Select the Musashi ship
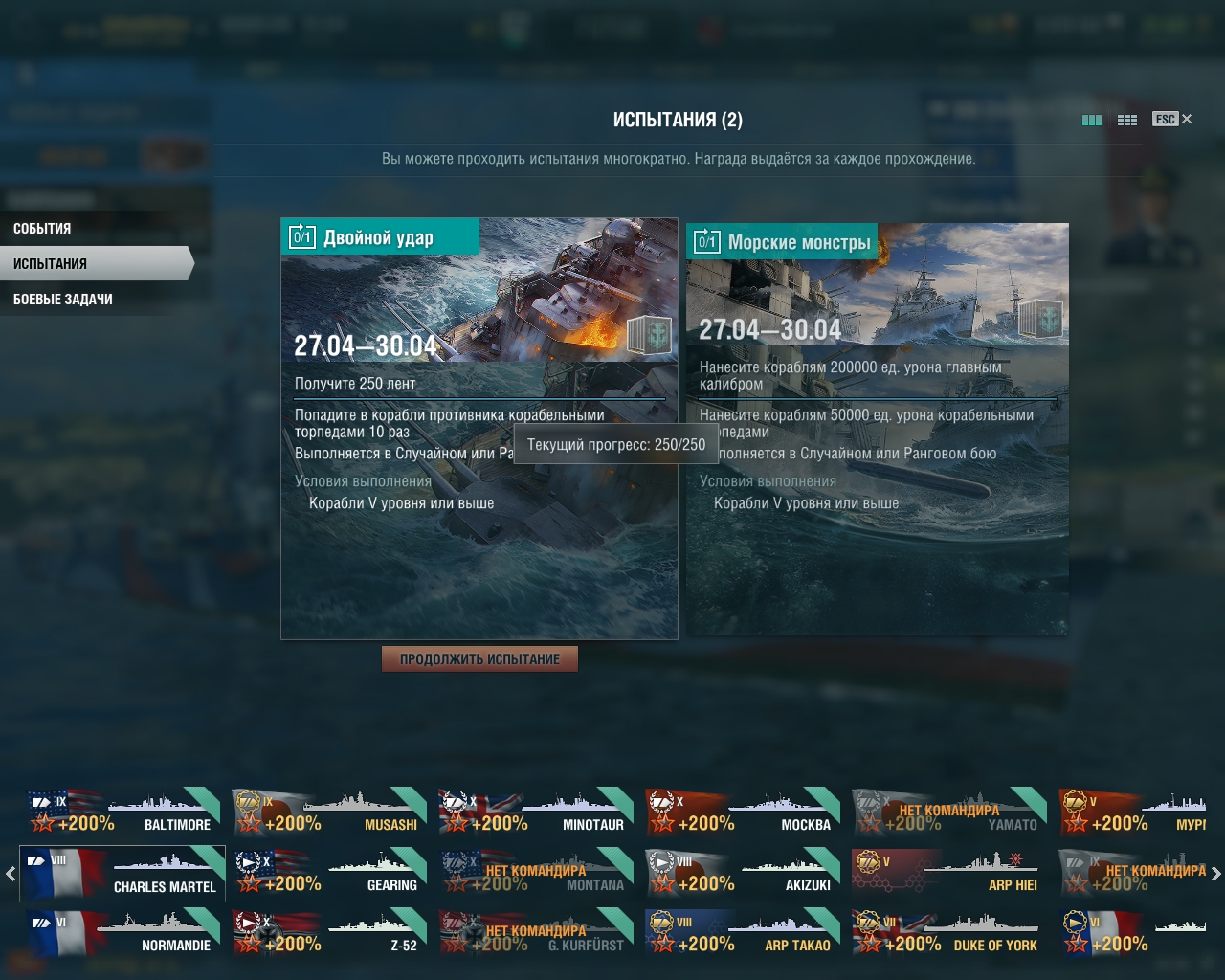 point(329,812)
